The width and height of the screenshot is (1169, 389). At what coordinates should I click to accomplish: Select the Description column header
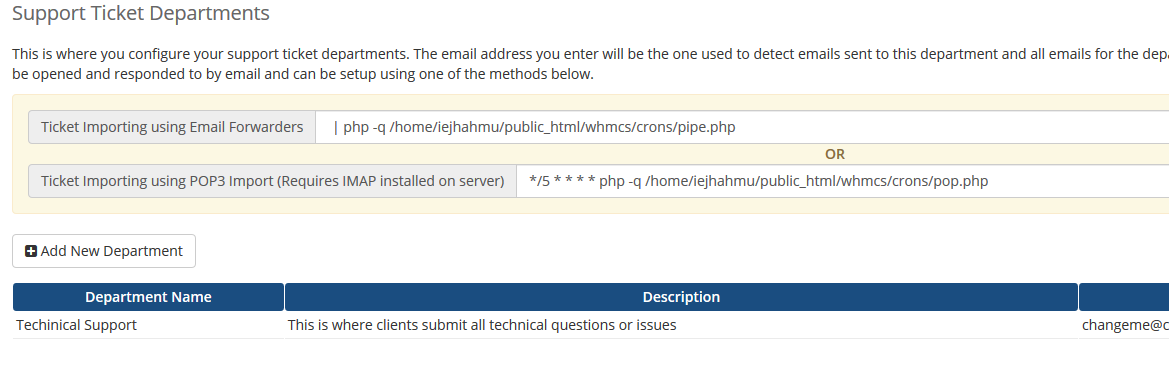coord(681,297)
